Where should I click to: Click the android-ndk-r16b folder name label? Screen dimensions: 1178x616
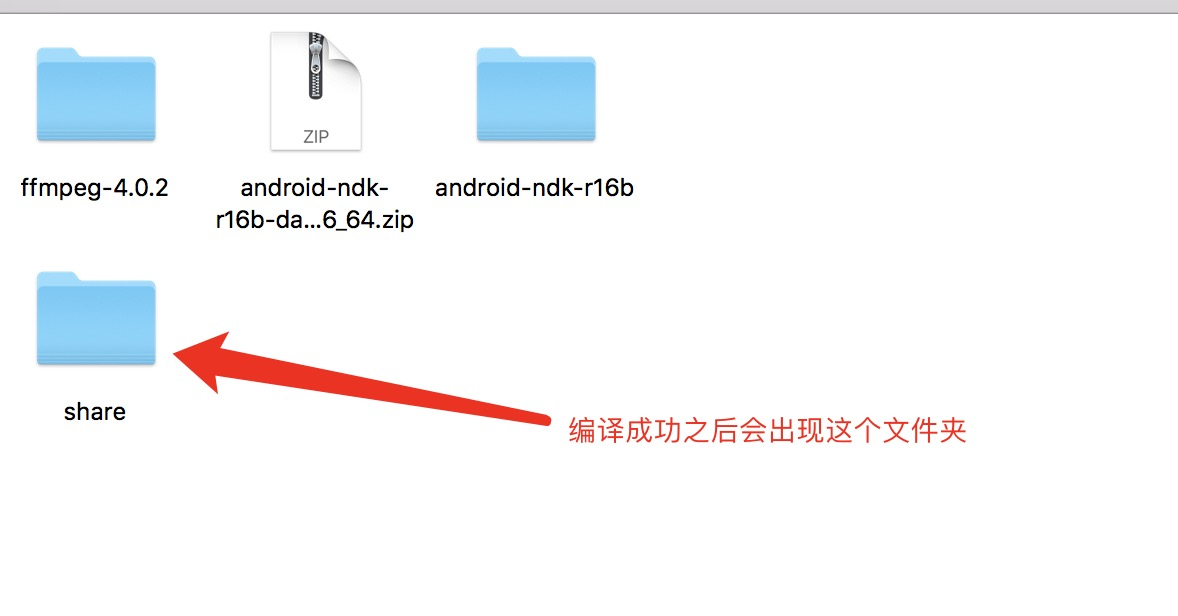coord(534,188)
